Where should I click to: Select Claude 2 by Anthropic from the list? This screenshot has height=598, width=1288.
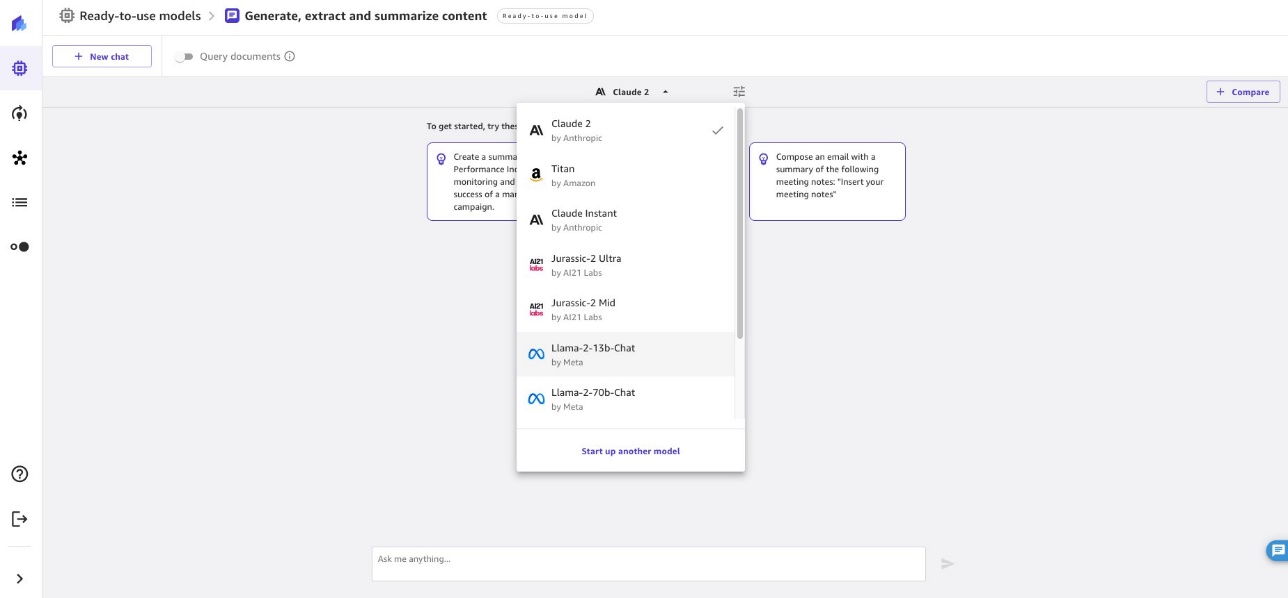(626, 130)
